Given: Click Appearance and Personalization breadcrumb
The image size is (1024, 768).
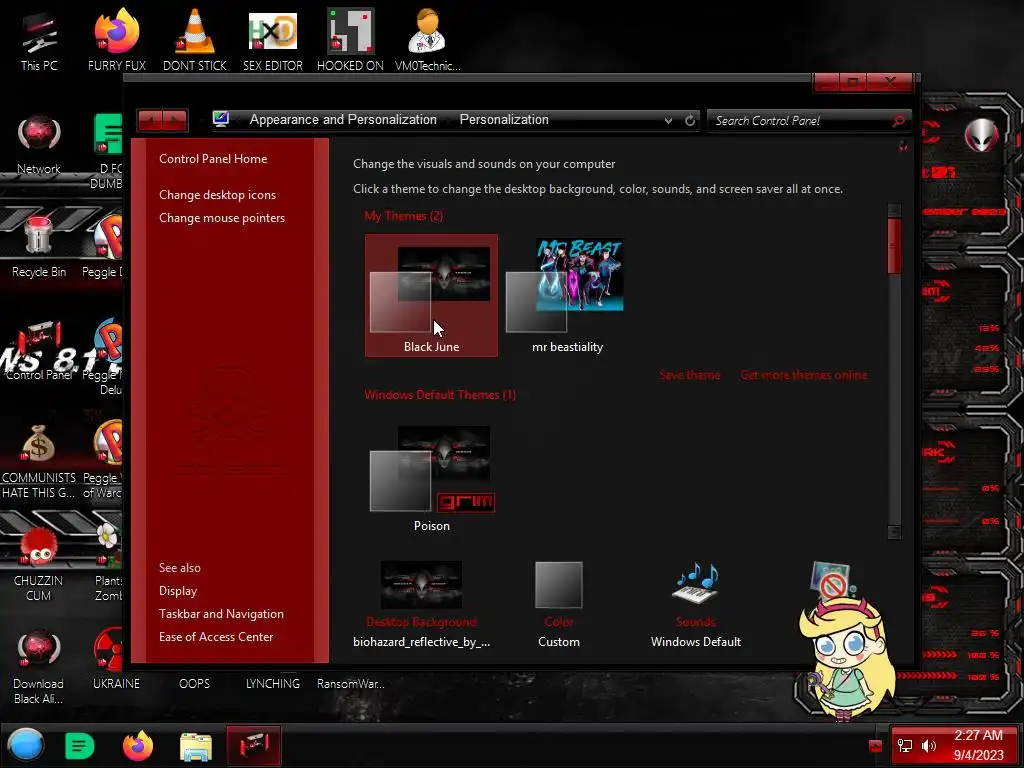Looking at the screenshot, I should [343, 120].
